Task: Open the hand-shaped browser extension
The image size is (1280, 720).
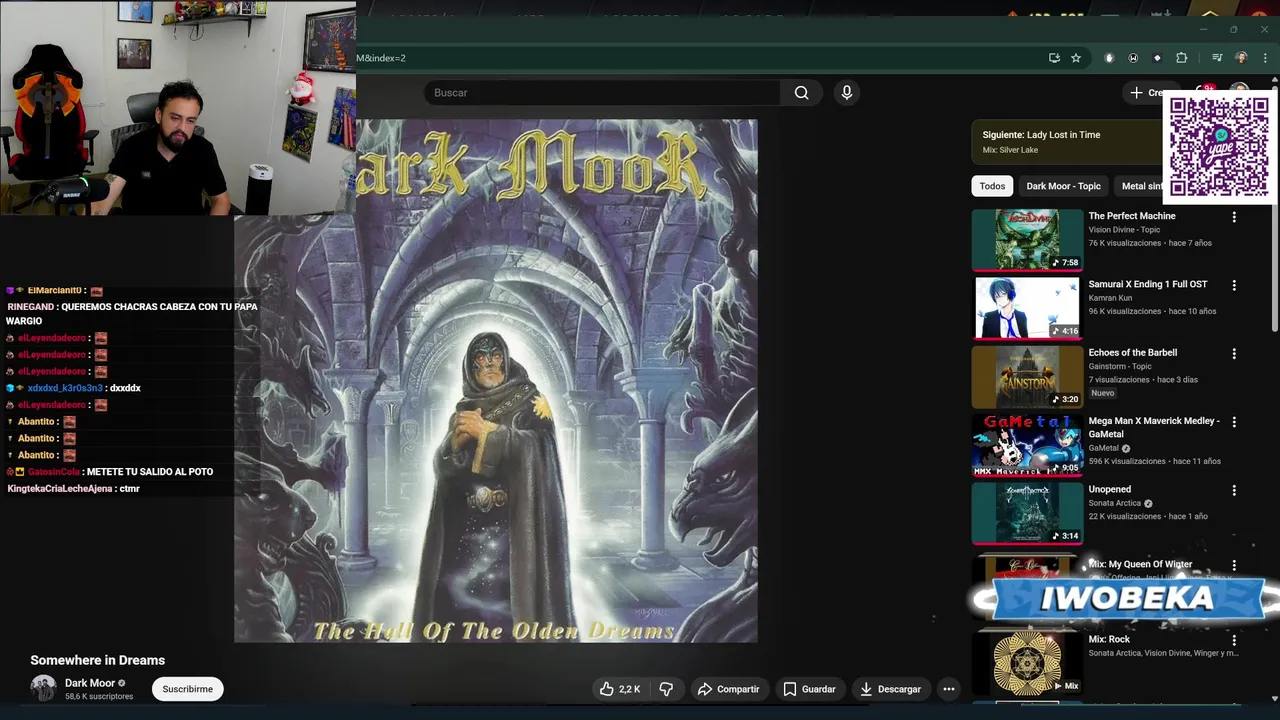Action: [x=1109, y=58]
